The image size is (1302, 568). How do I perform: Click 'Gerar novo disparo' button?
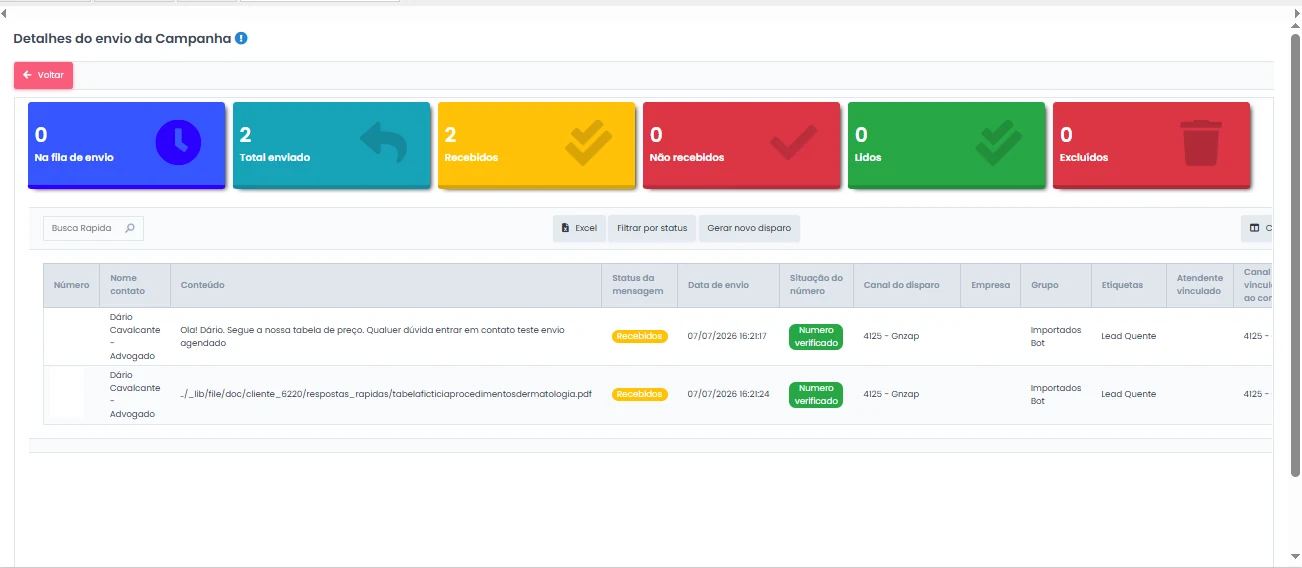[x=749, y=228]
